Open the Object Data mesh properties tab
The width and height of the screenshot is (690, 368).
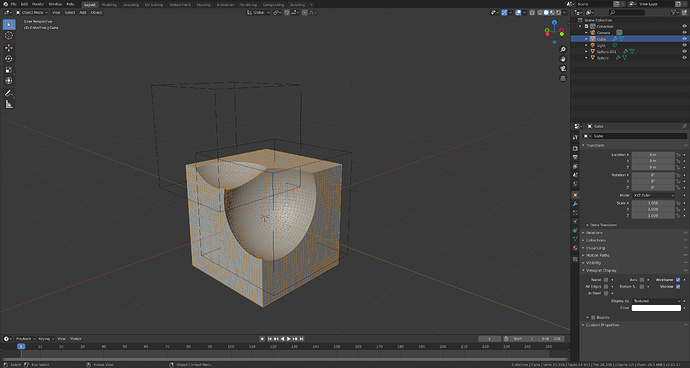(x=575, y=239)
